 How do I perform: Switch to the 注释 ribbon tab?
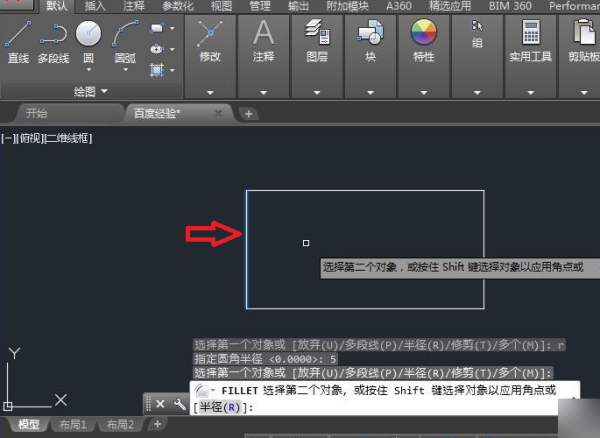coord(134,6)
